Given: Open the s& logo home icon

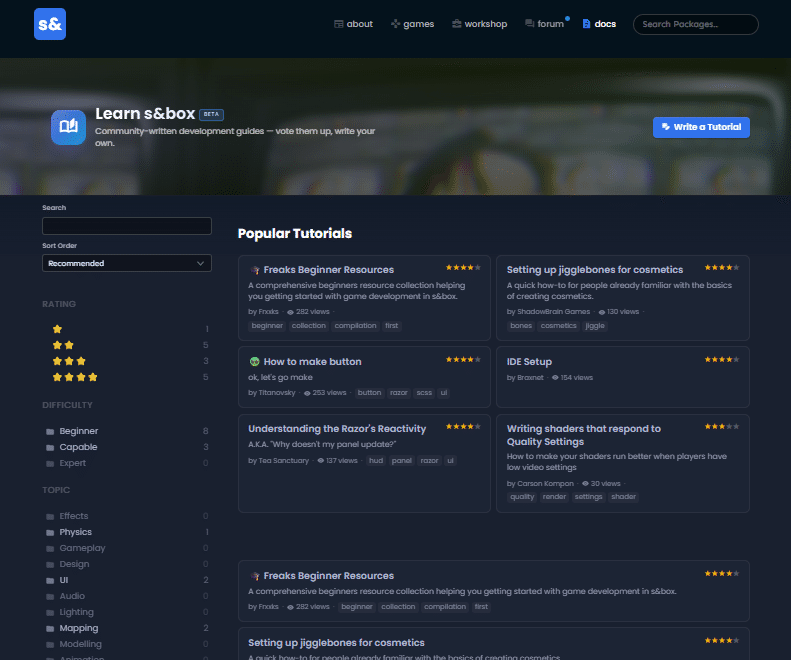Looking at the screenshot, I should [x=50, y=24].
